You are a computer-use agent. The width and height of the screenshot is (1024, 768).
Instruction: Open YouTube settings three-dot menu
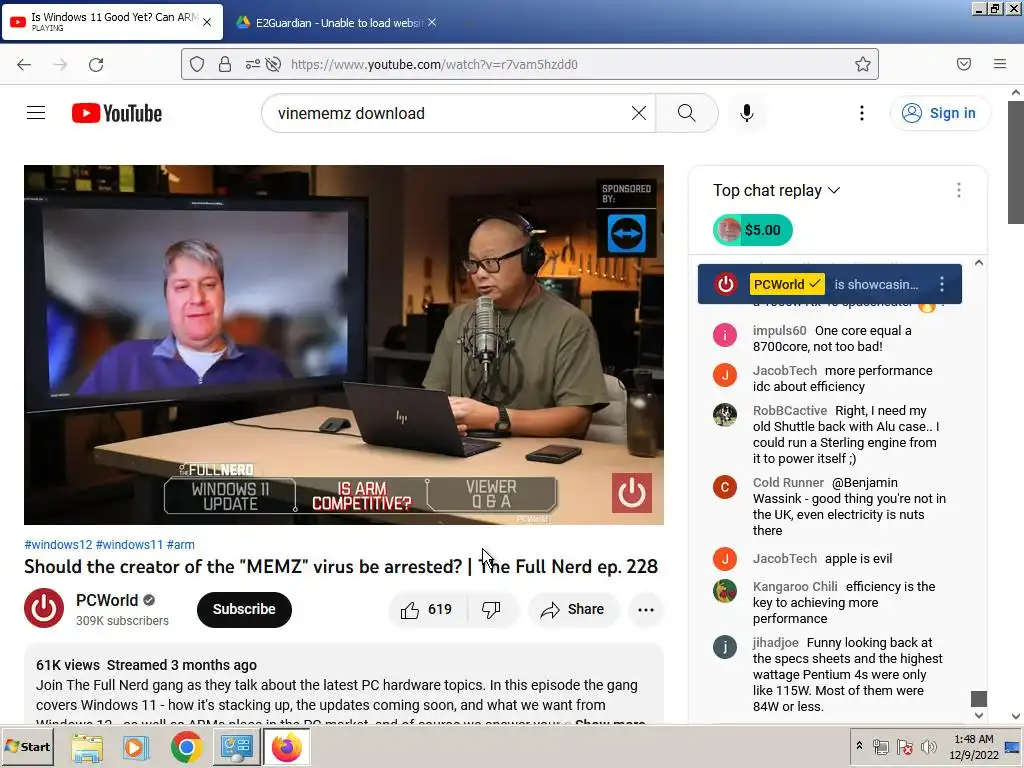(x=861, y=113)
